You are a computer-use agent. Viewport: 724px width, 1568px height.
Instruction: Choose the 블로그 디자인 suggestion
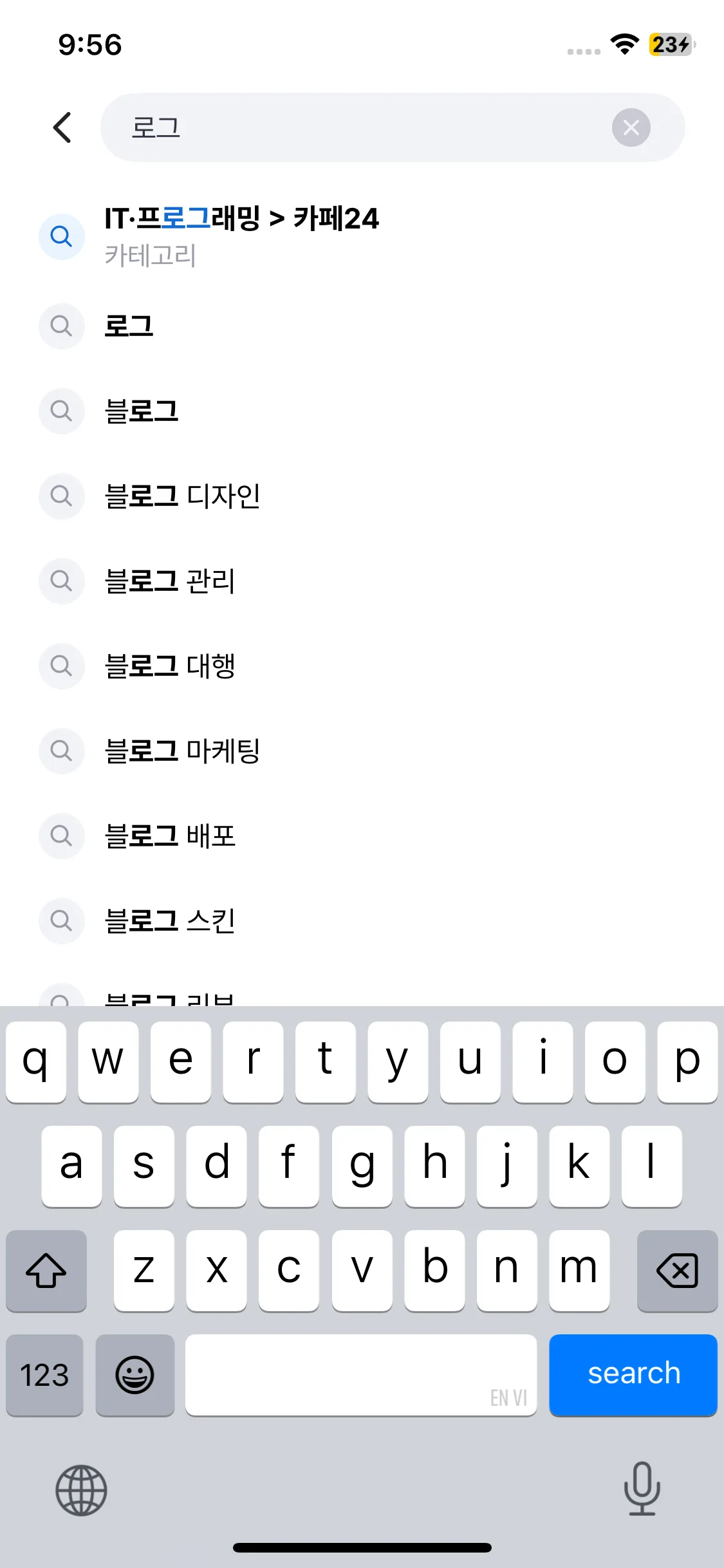[x=182, y=496]
